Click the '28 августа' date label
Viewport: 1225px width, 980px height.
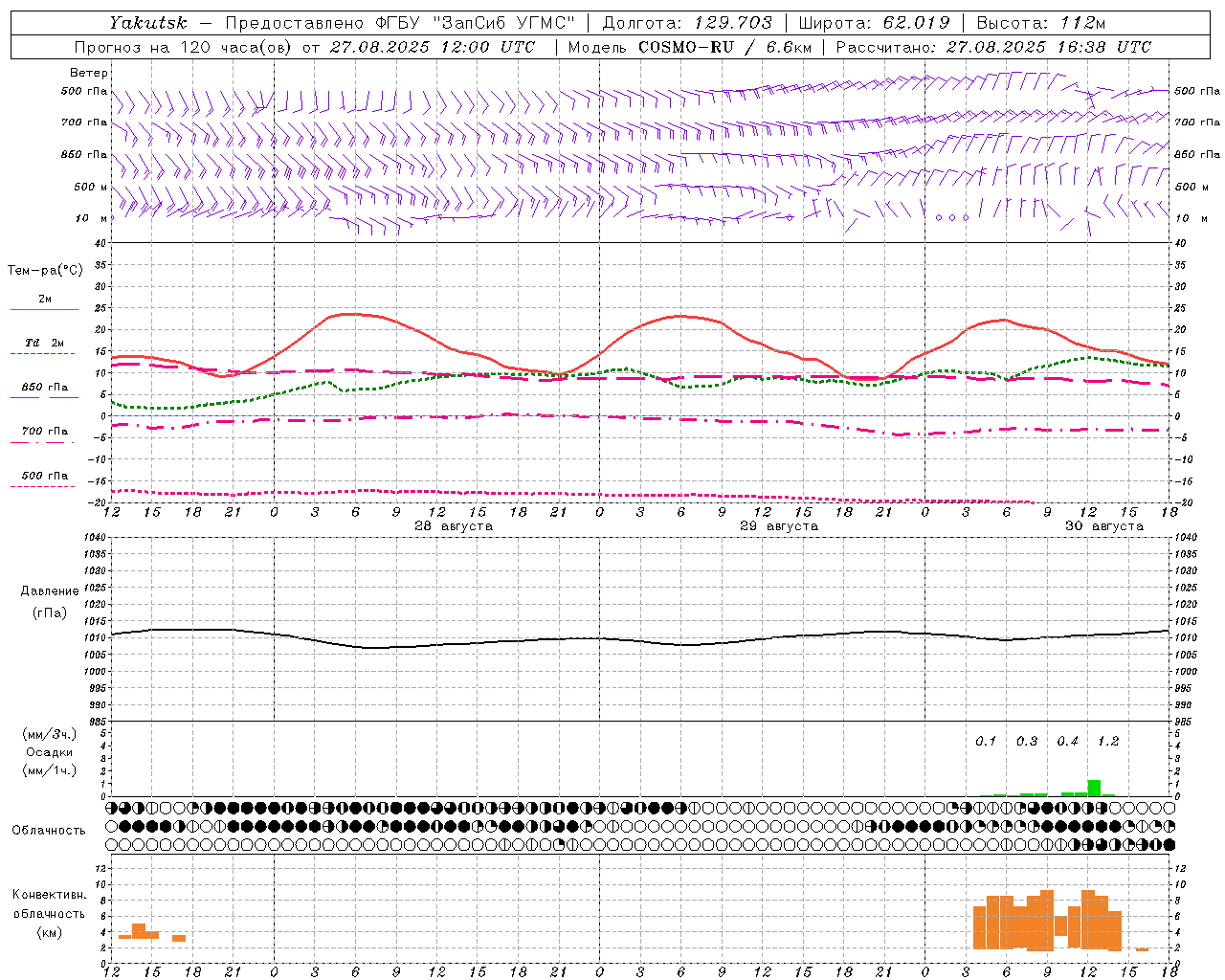tap(454, 526)
